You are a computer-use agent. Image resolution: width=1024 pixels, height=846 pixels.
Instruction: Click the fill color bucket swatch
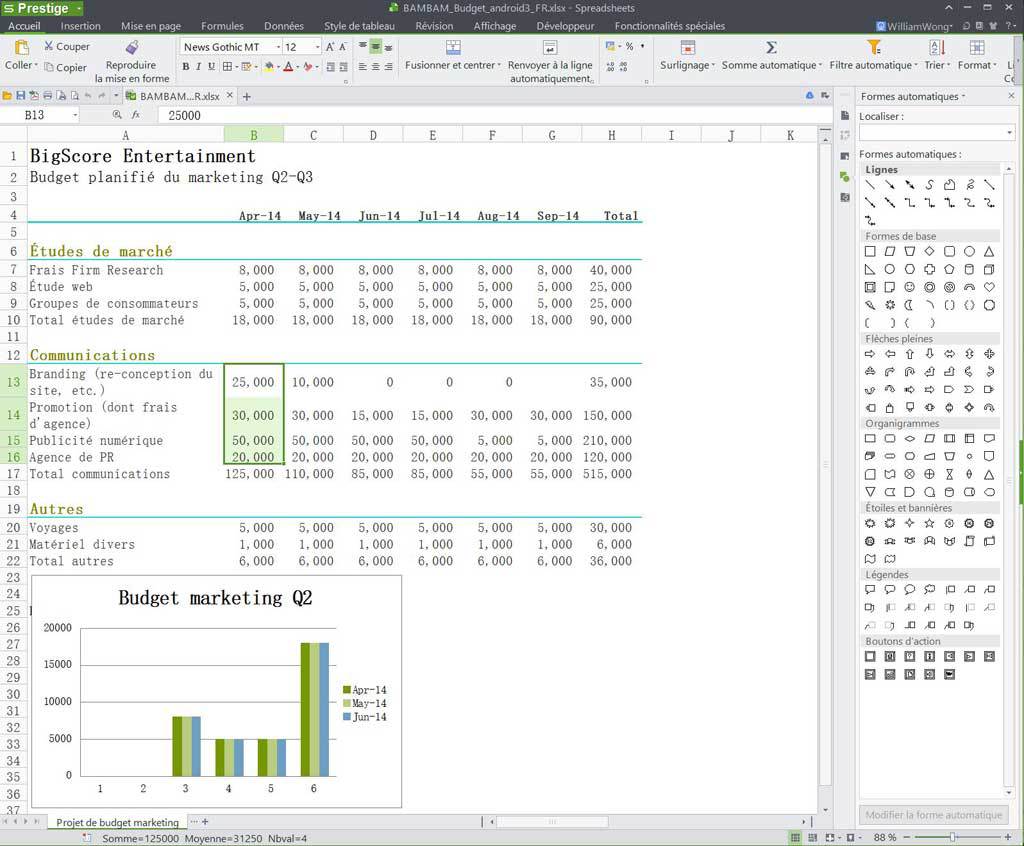click(268, 67)
